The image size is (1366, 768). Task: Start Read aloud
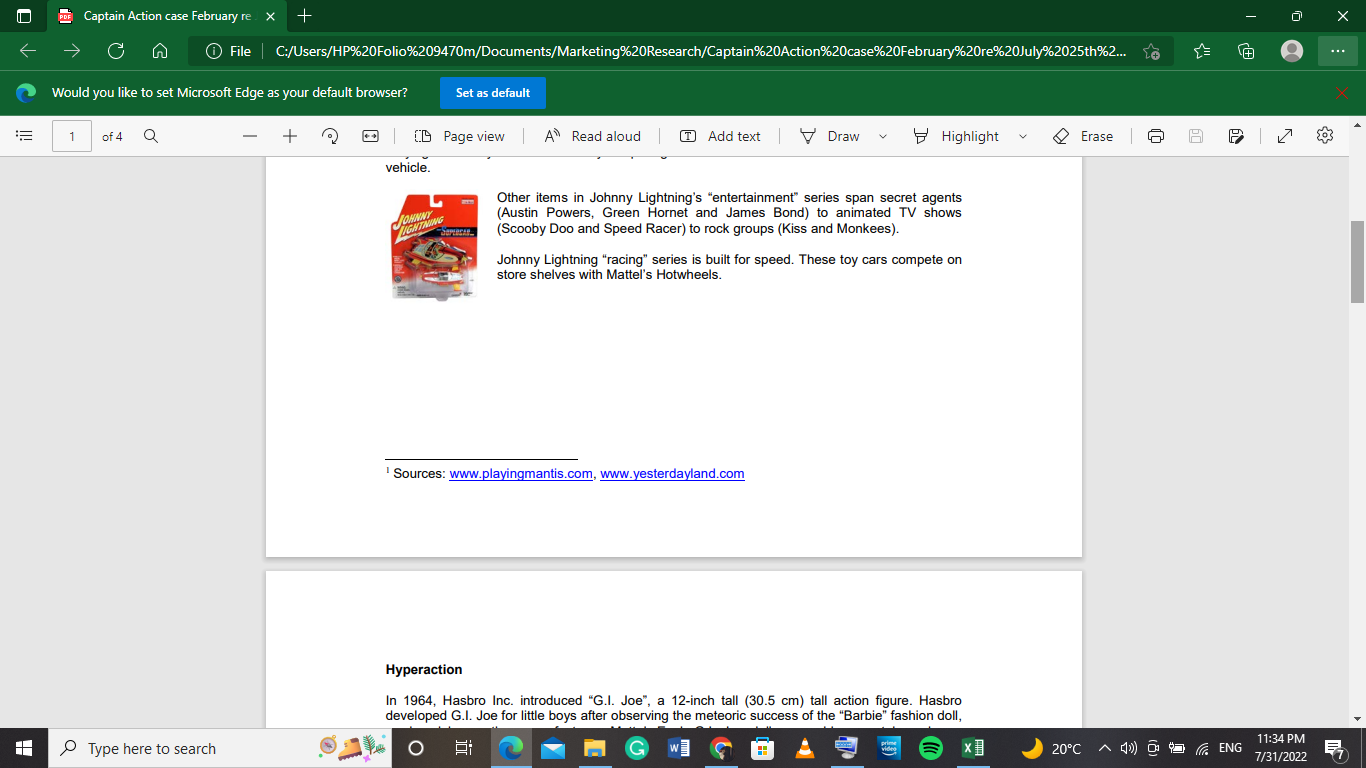pos(592,136)
